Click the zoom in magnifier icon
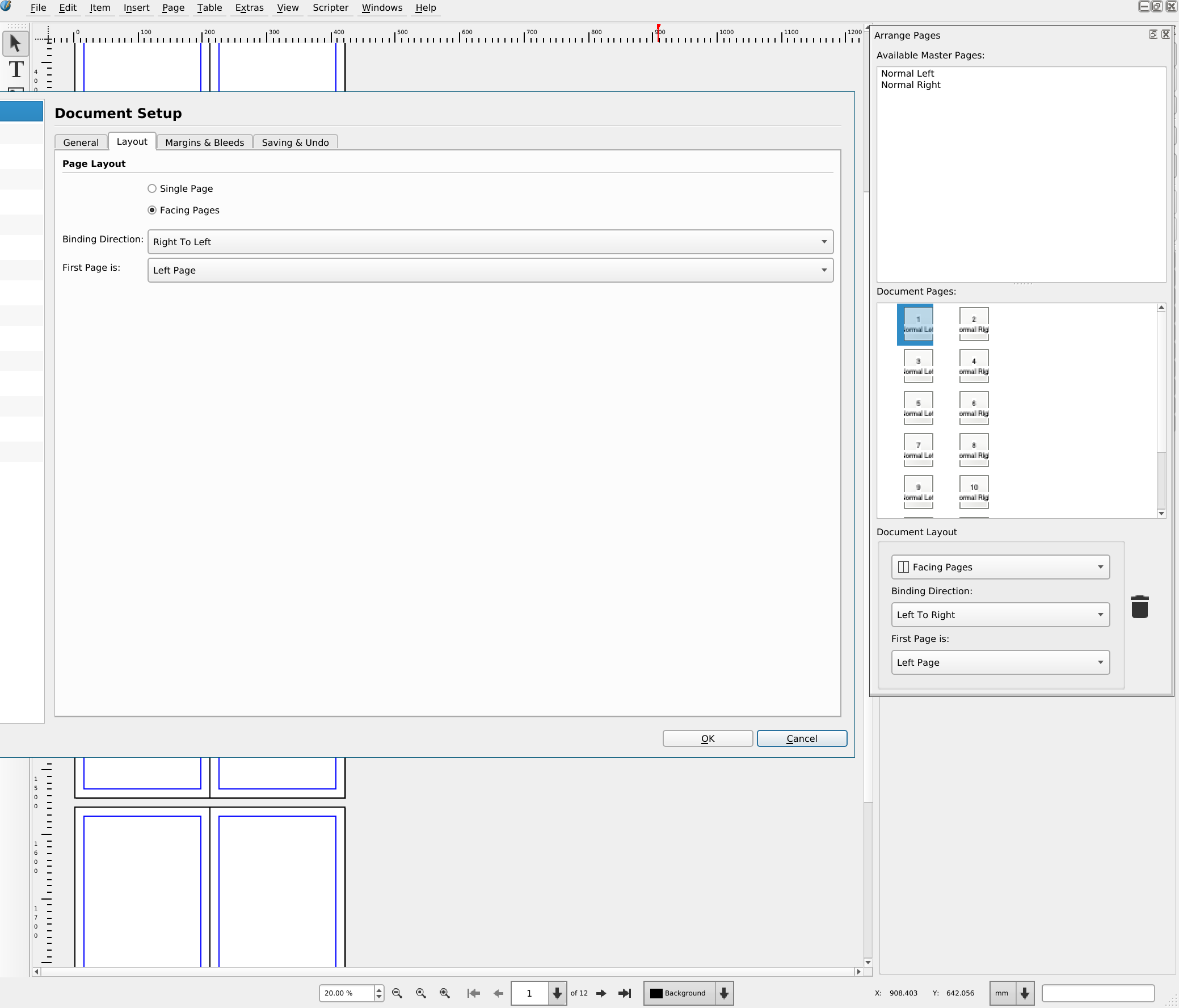 [x=444, y=993]
